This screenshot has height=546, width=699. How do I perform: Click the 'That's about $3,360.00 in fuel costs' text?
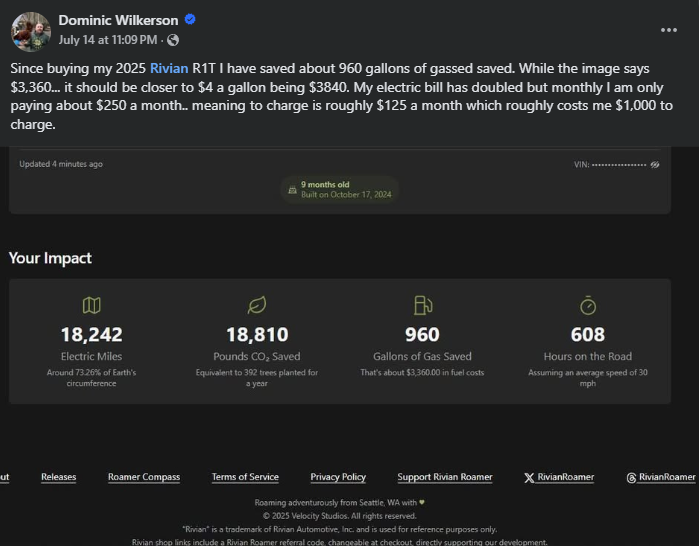tap(422, 373)
